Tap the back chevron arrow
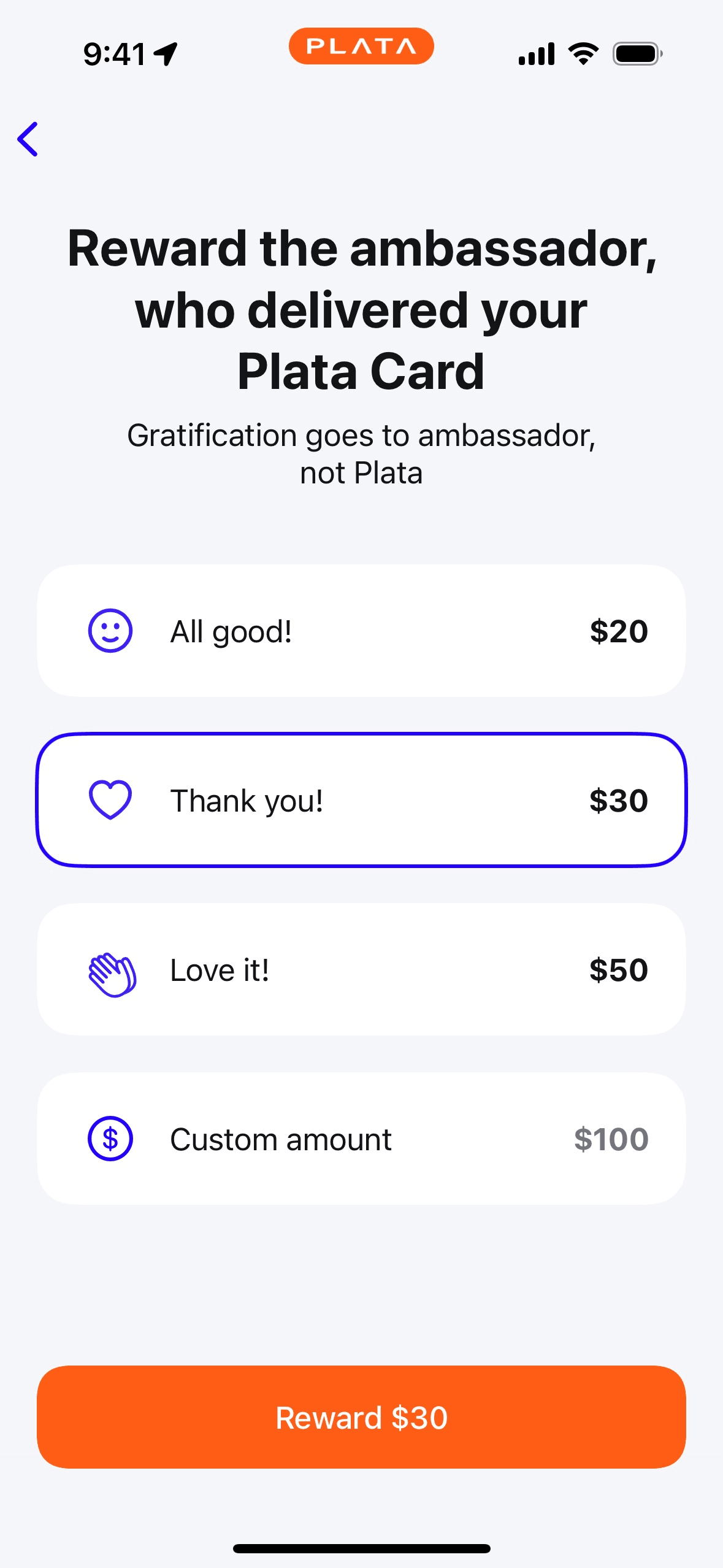This screenshot has height=1568, width=723. click(28, 139)
